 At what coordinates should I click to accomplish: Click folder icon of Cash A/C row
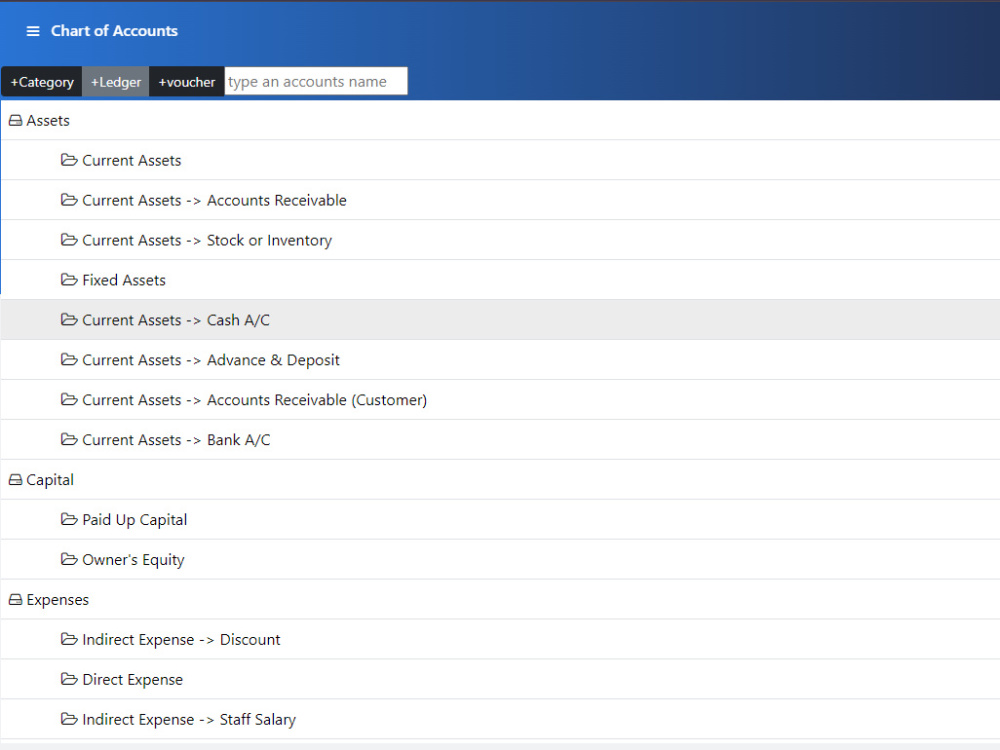(x=69, y=320)
